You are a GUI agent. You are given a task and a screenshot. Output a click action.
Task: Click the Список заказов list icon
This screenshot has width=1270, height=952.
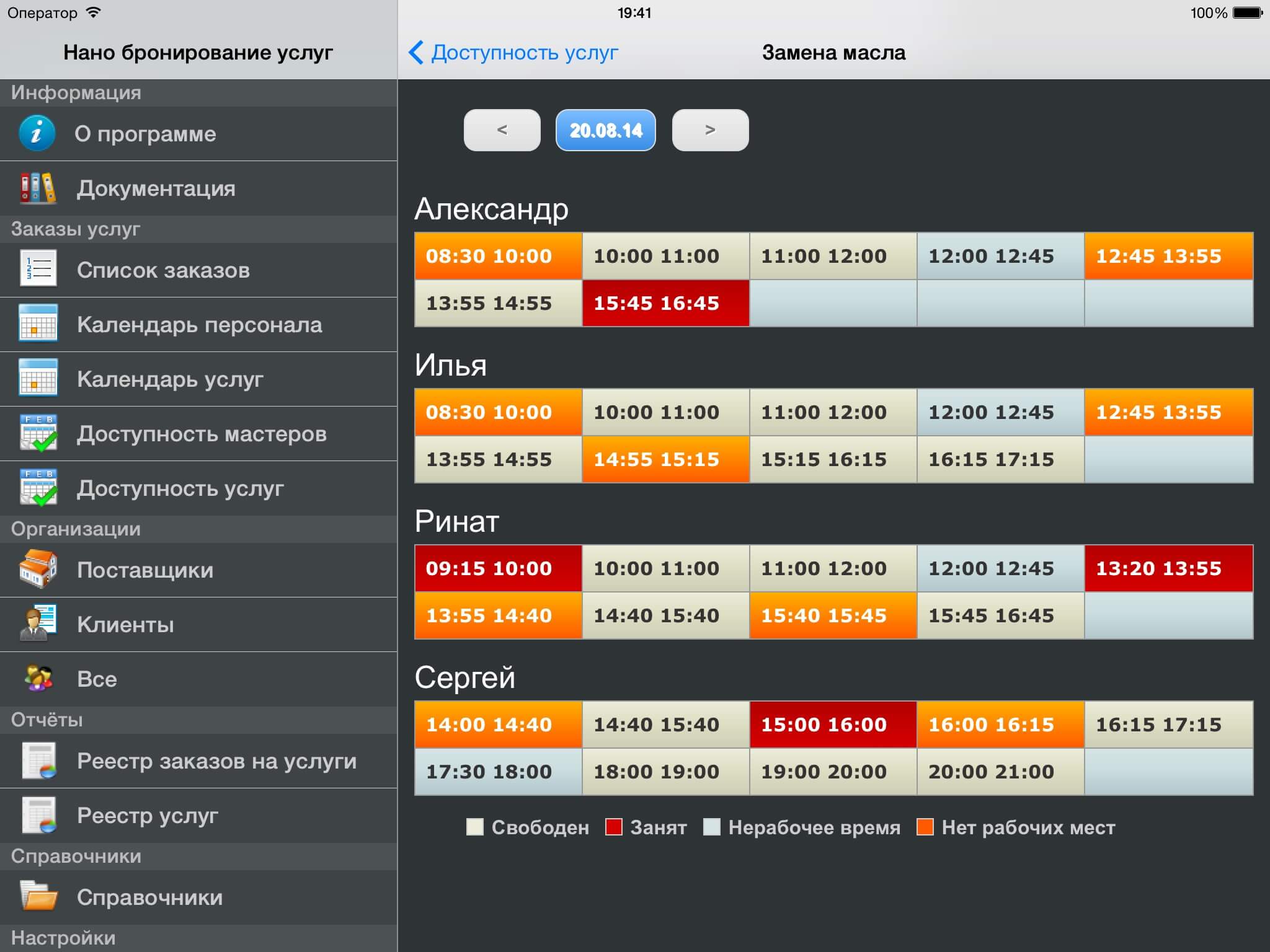[x=38, y=270]
